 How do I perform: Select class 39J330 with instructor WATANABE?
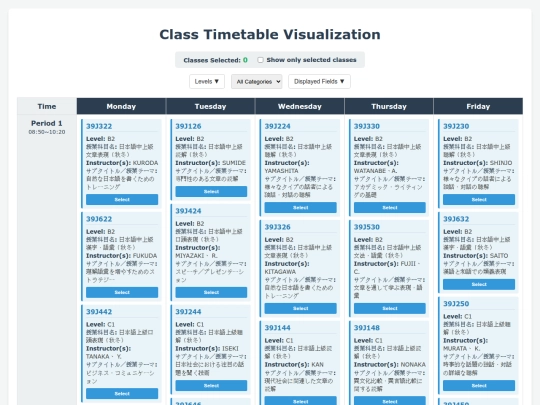pos(390,208)
